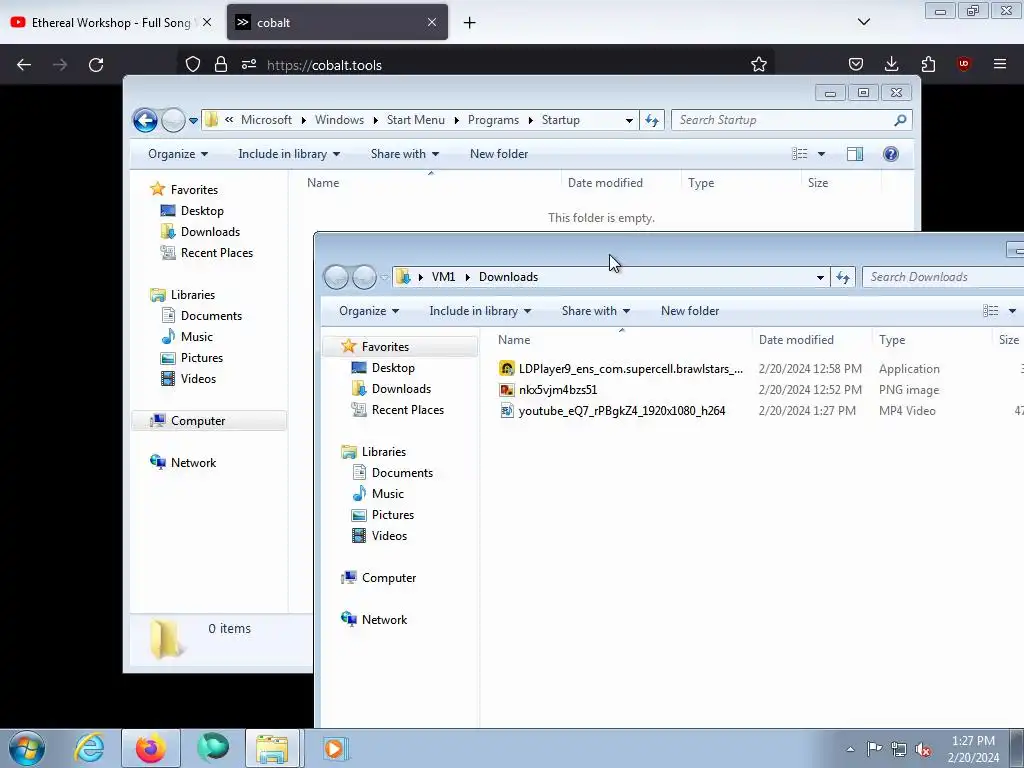Change view icon in the Startup window

point(800,154)
